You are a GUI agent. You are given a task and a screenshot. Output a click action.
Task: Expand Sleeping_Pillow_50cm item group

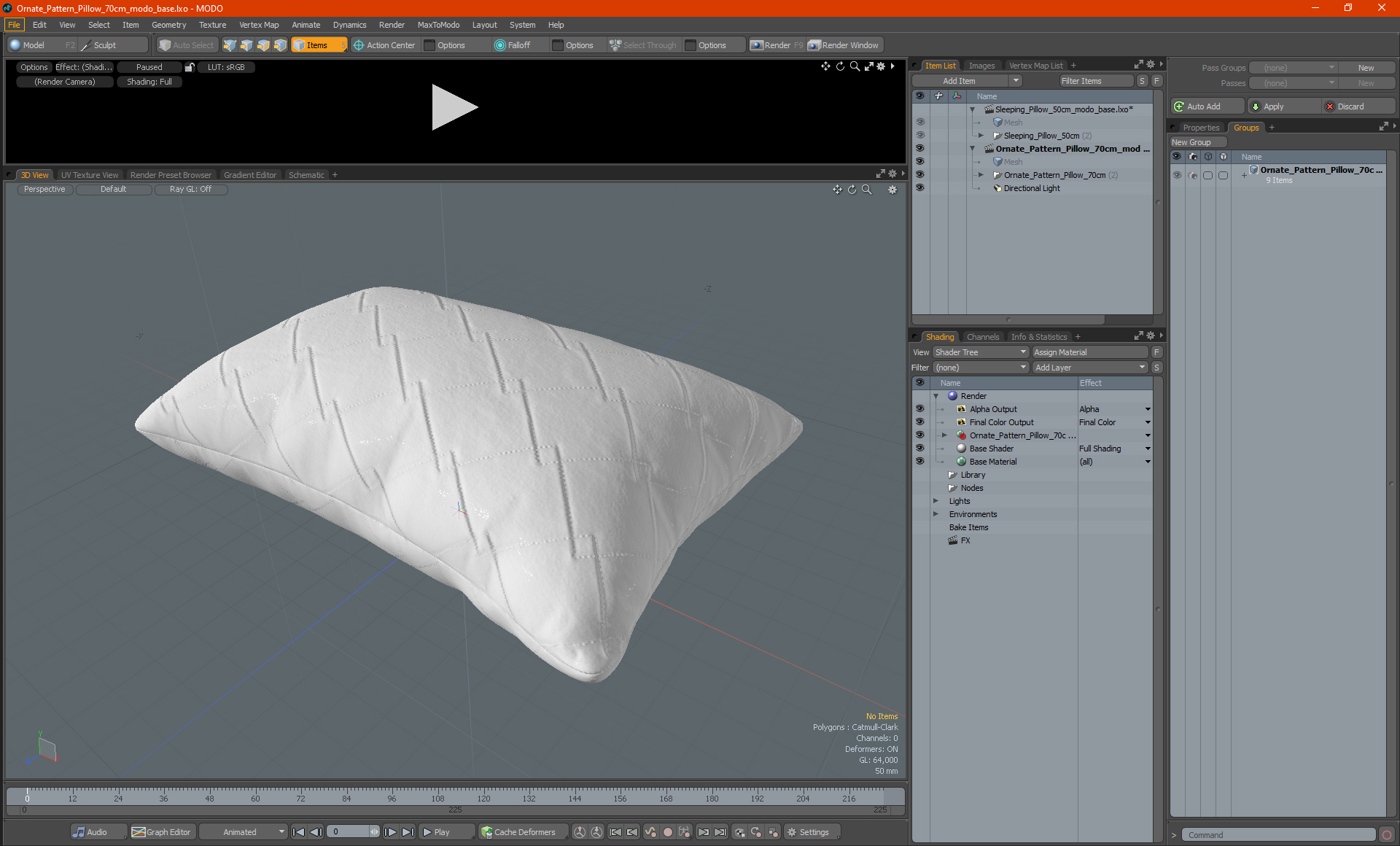981,136
